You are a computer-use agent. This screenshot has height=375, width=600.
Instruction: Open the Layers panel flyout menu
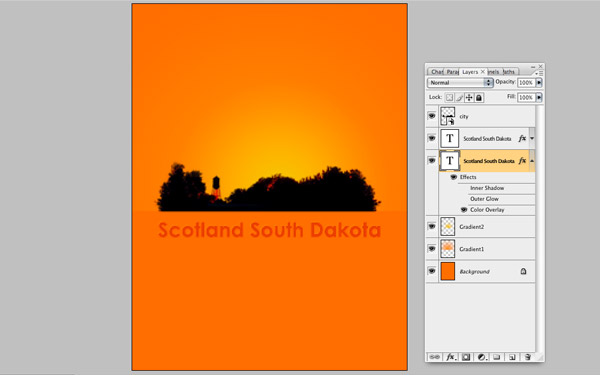click(x=540, y=72)
